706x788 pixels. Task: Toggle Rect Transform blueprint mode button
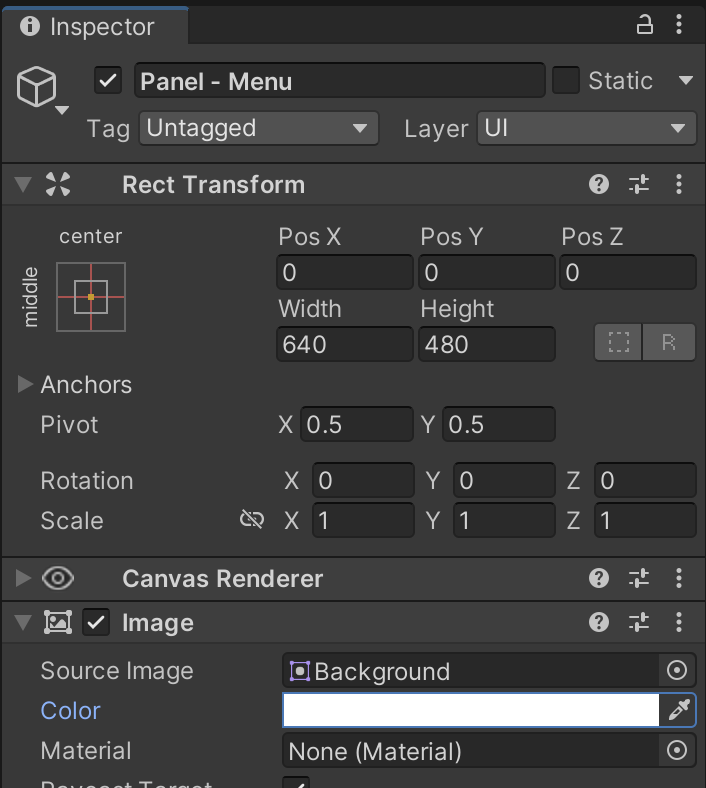point(619,343)
